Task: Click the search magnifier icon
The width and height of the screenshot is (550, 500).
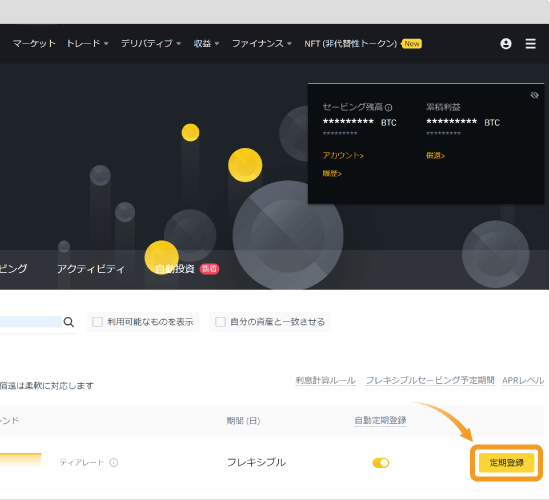Action: tap(69, 322)
